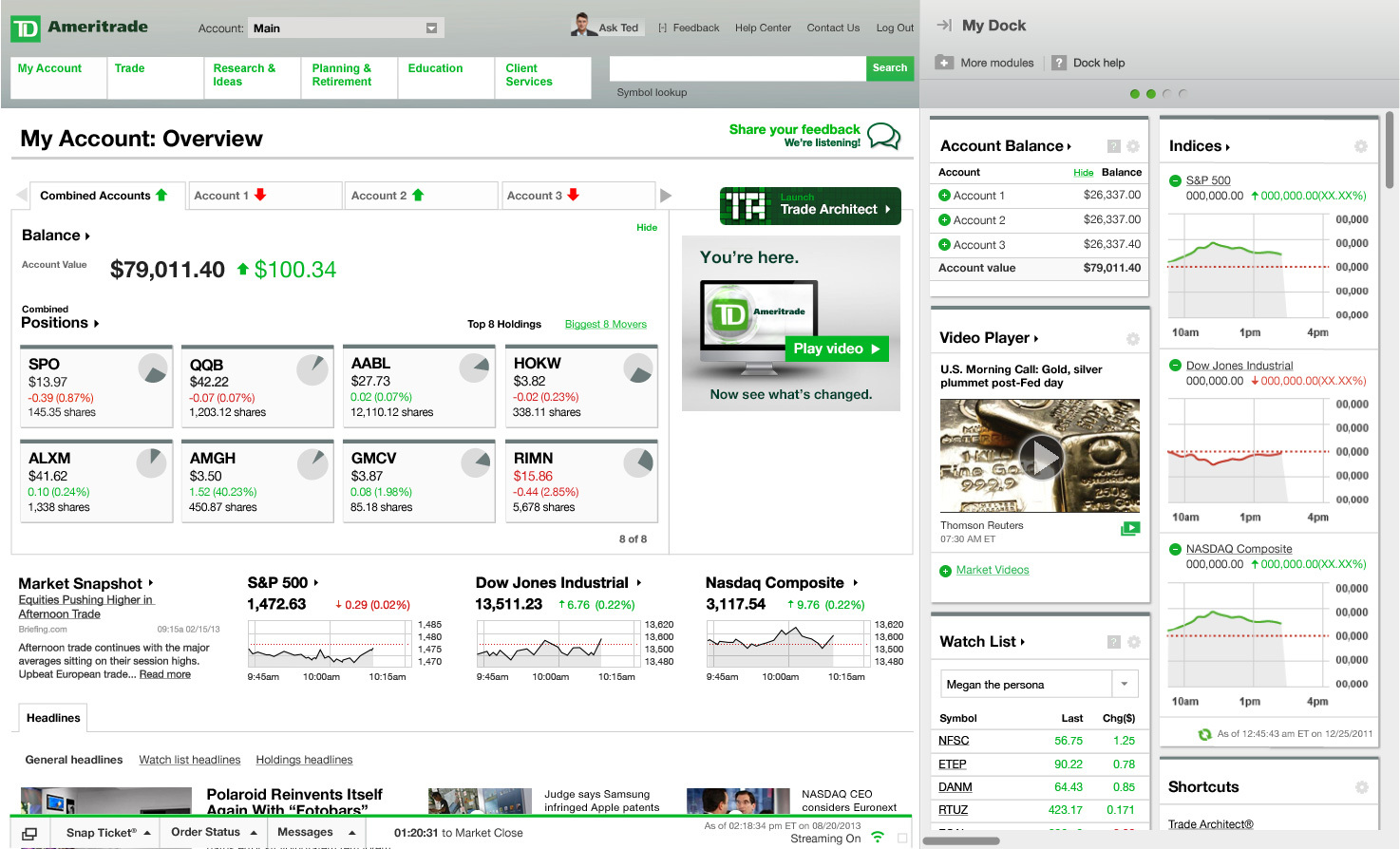Open Account Balance module settings gear
This screenshot has width=1400, height=849.
click(x=1133, y=146)
